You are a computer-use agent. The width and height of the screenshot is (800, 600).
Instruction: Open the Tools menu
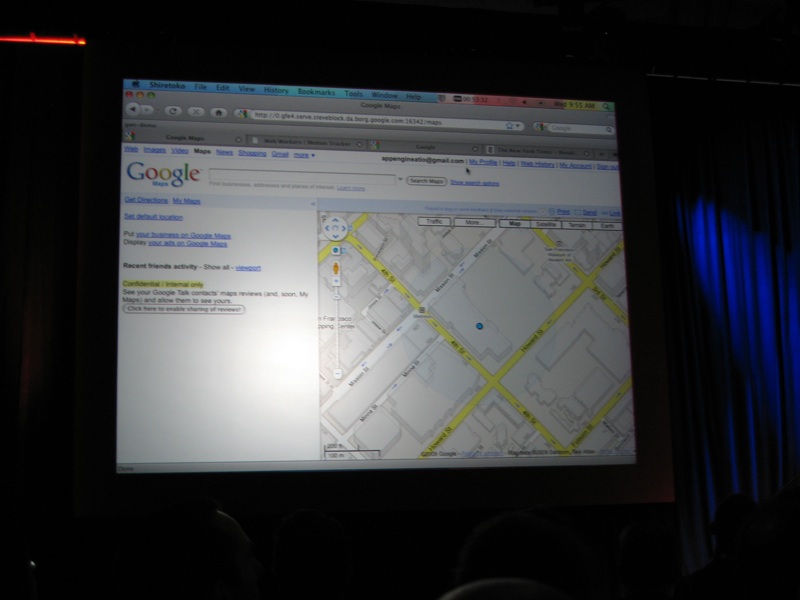[353, 93]
